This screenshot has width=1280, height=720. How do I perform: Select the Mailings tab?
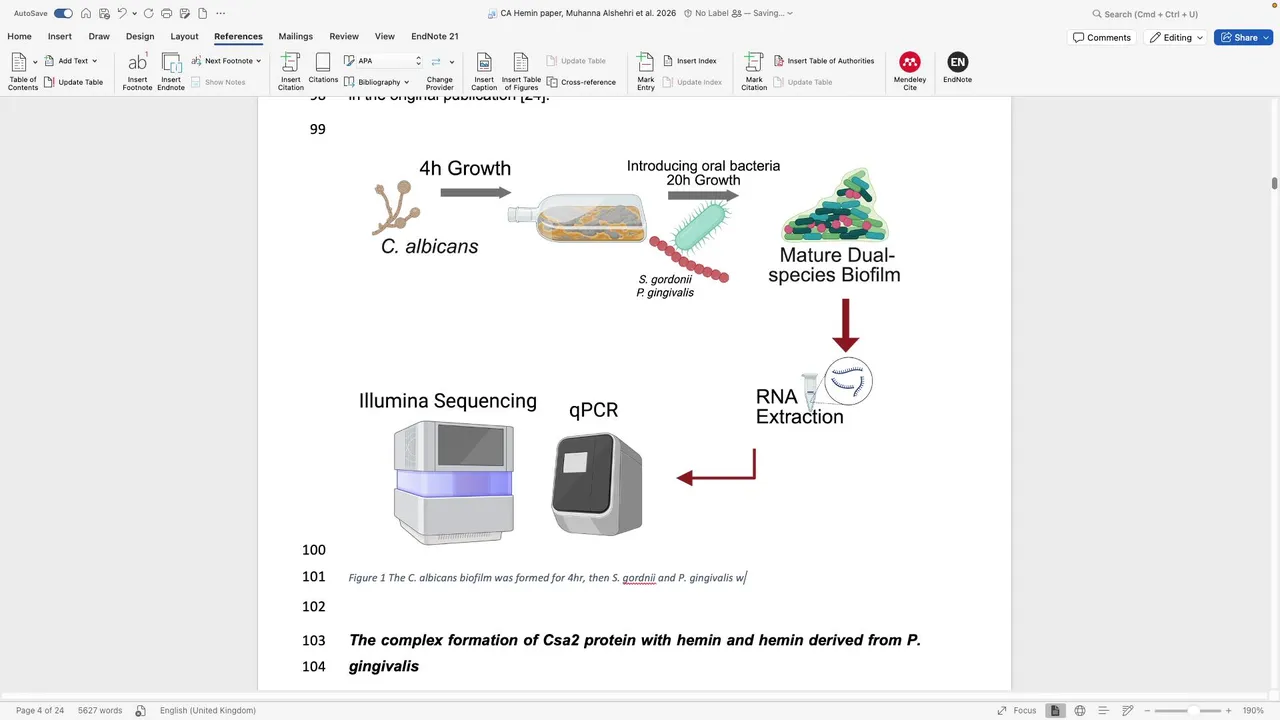(296, 37)
